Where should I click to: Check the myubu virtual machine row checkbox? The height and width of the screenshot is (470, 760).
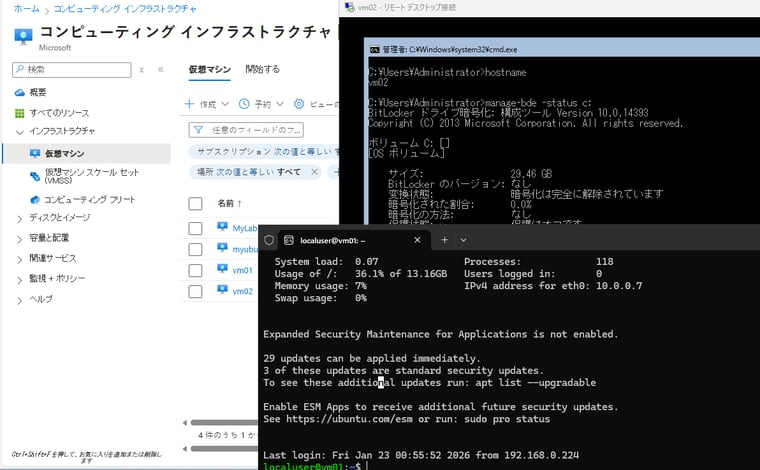[195, 250]
